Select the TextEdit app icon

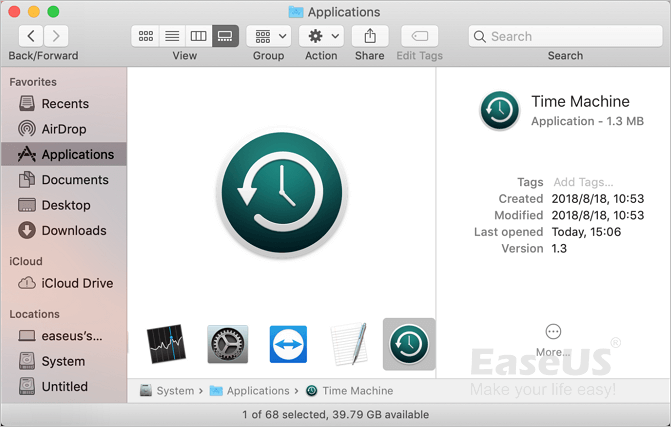click(348, 344)
